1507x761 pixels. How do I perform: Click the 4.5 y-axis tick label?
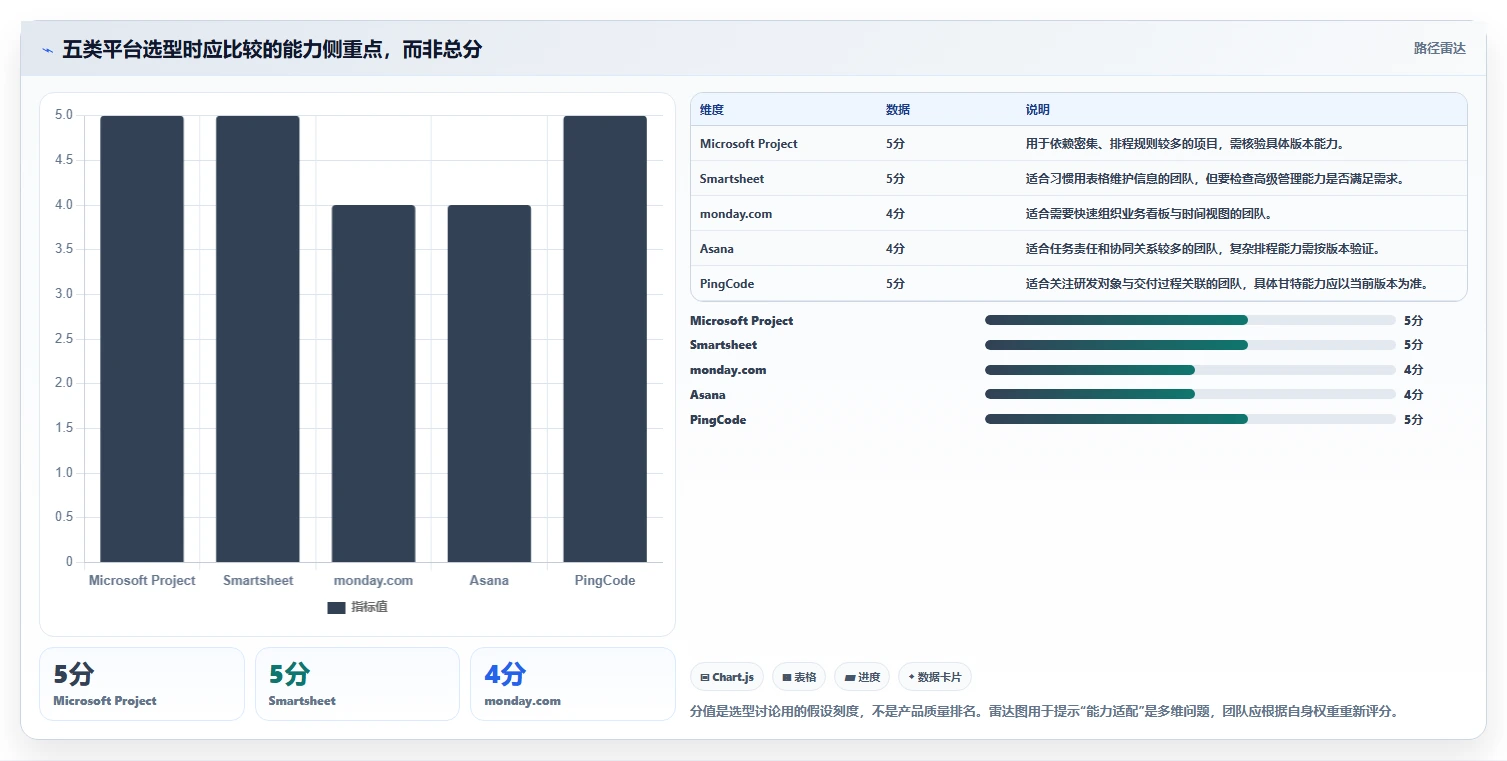pyautogui.click(x=64, y=160)
